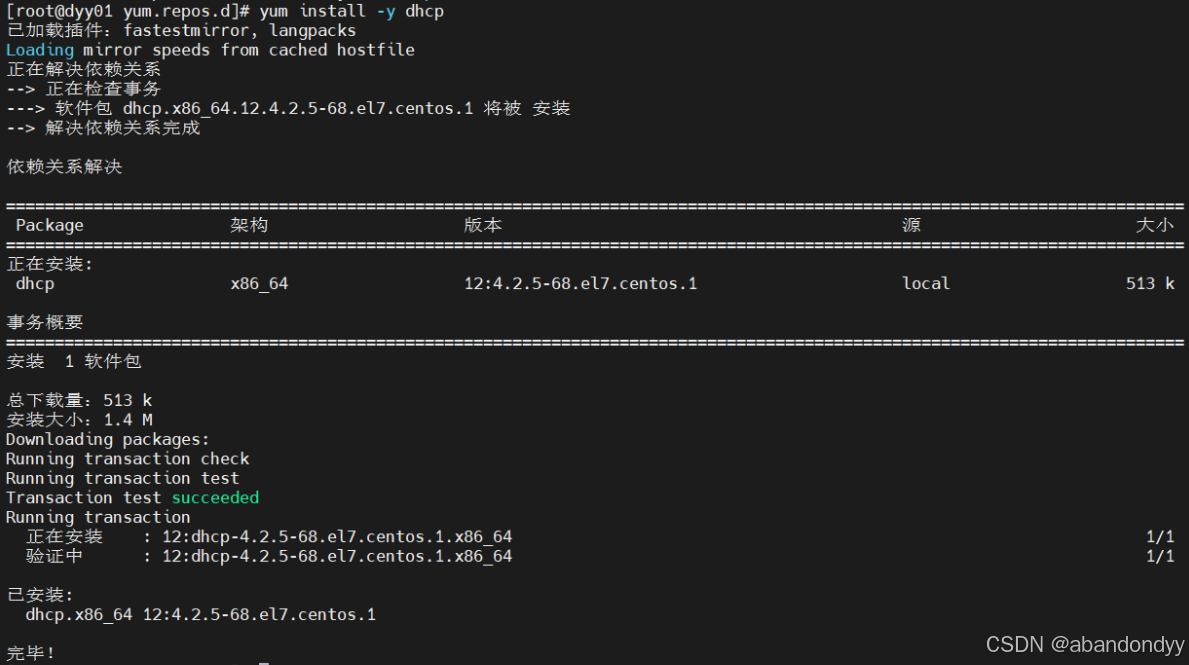The height and width of the screenshot is (665, 1189).
Task: Click 'x86_64' architecture value in table
Action: 259,284
